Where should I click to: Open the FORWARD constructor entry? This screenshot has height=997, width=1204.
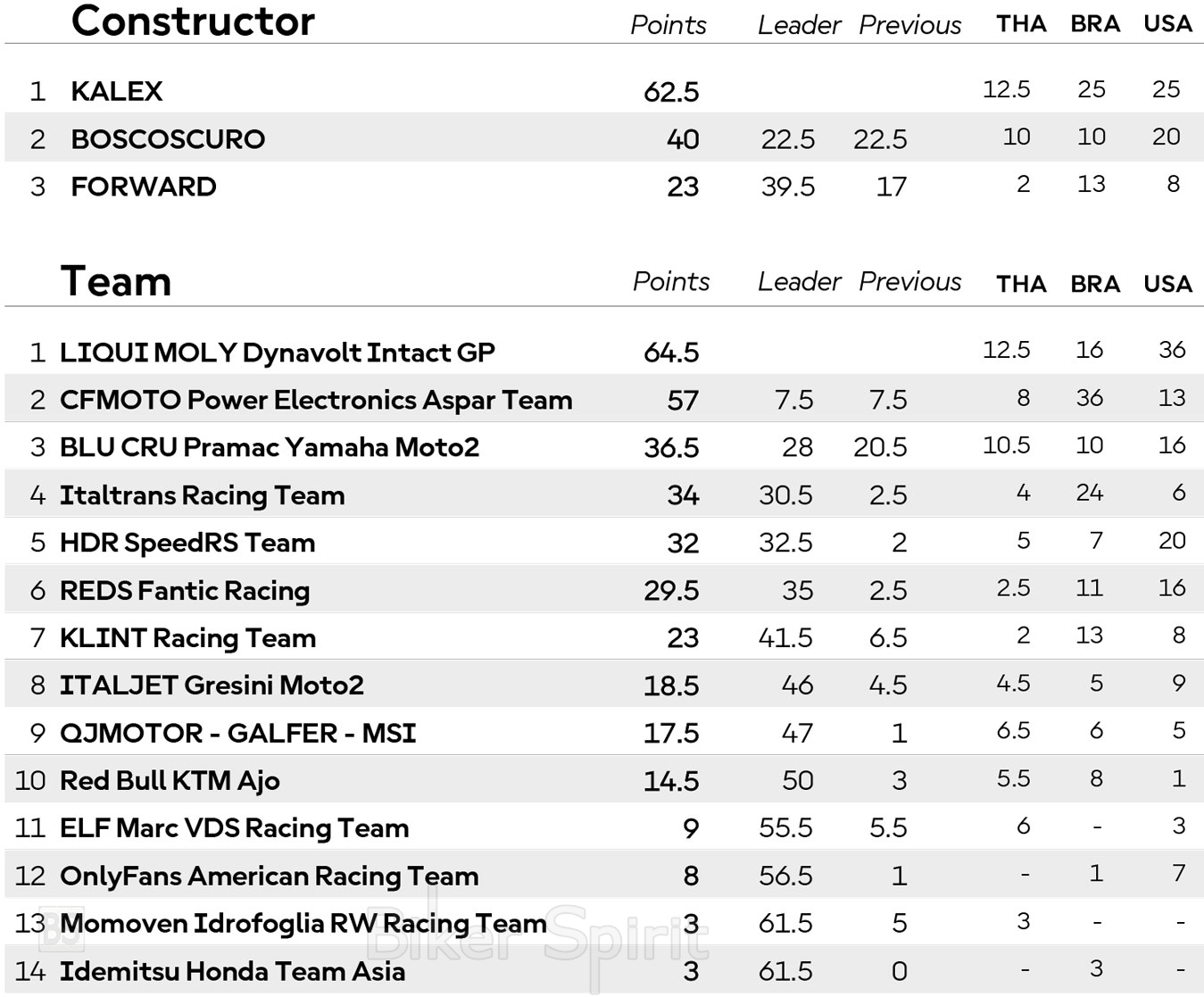(144, 187)
